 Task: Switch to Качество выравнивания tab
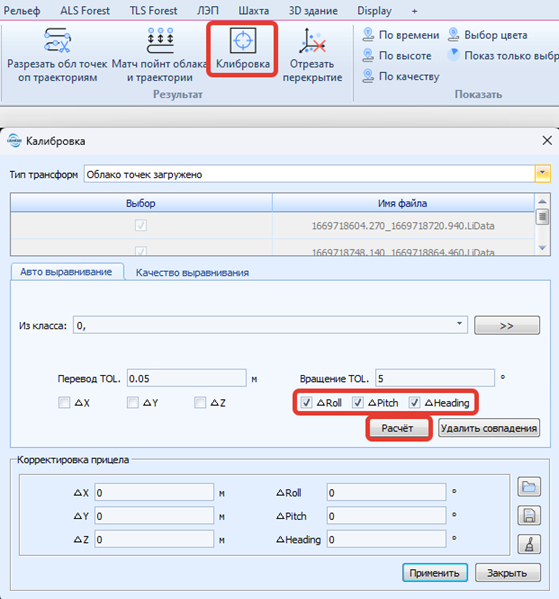(x=192, y=272)
